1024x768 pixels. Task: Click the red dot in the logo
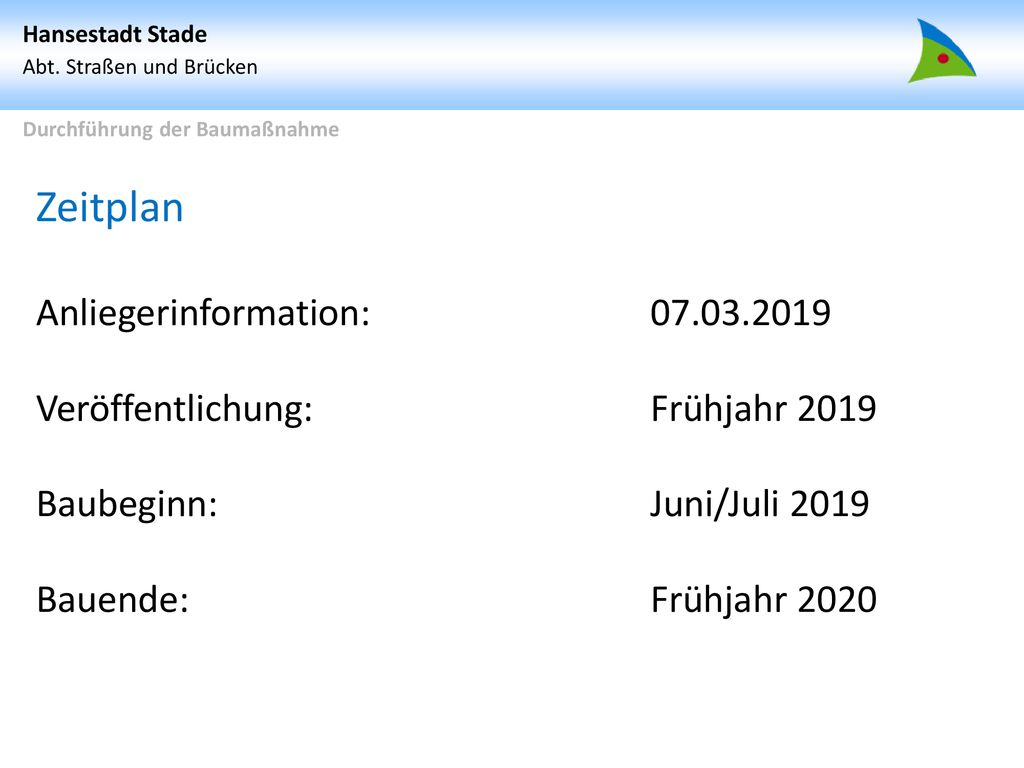tap(943, 58)
